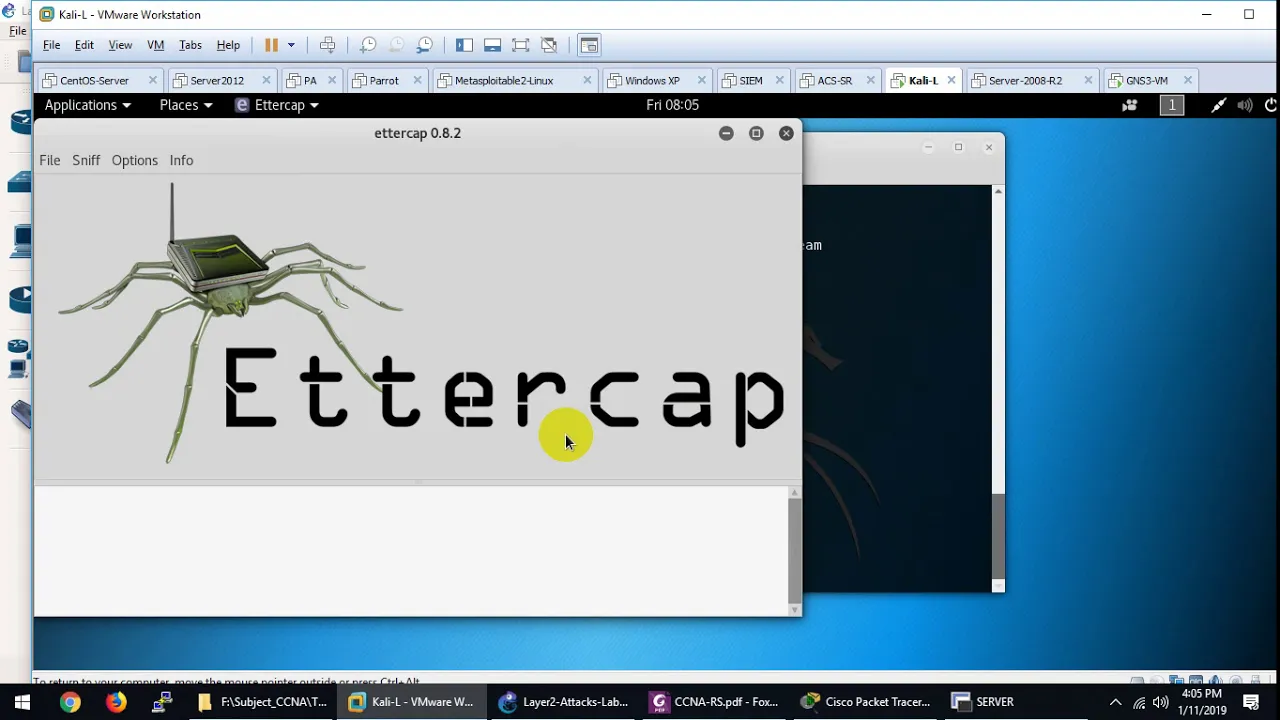This screenshot has width=1280, height=720.
Task: Take a snapshot of this virtual machine
Action: [x=368, y=45]
